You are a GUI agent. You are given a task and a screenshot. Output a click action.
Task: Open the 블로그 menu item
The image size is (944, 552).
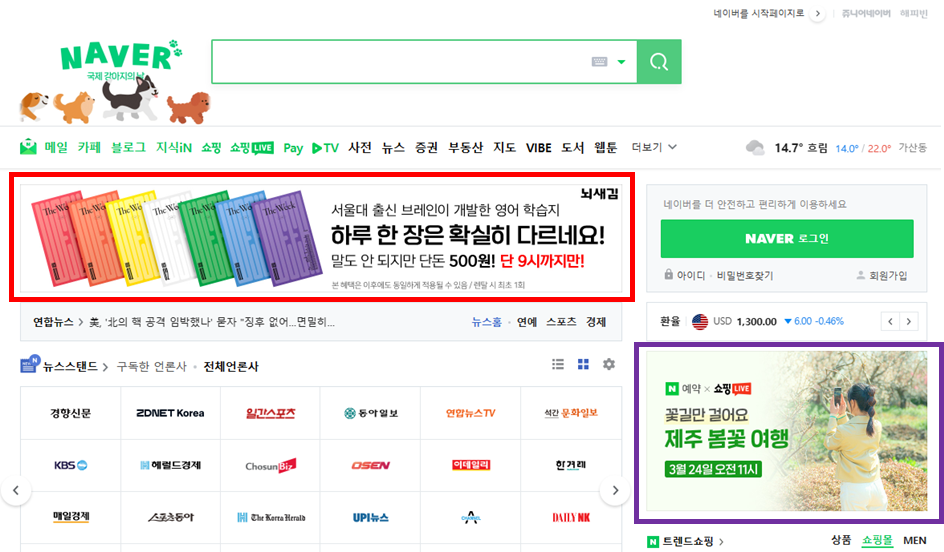128,147
